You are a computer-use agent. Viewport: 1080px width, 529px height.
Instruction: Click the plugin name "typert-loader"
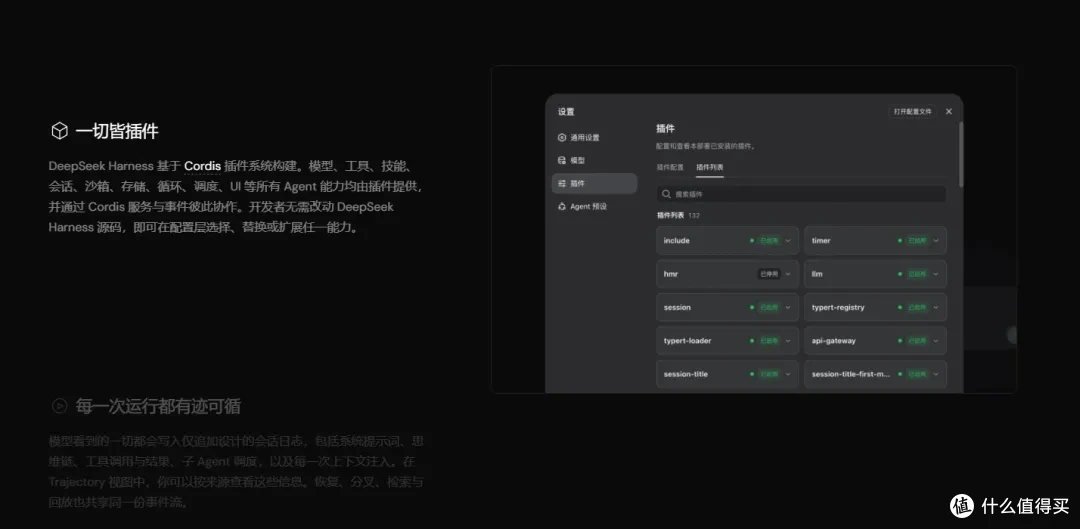click(687, 341)
